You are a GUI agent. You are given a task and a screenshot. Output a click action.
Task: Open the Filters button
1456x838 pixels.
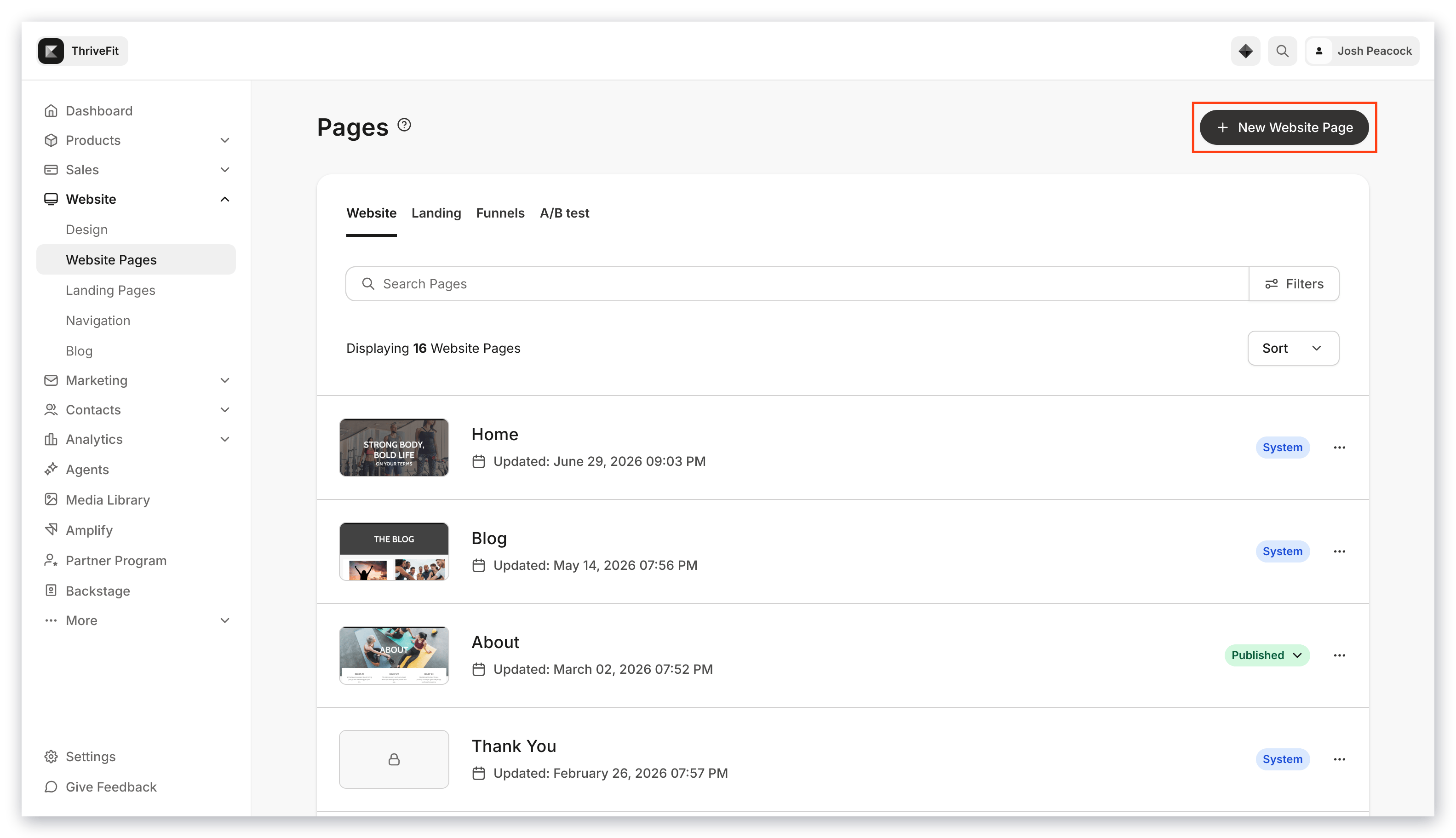tap(1293, 284)
